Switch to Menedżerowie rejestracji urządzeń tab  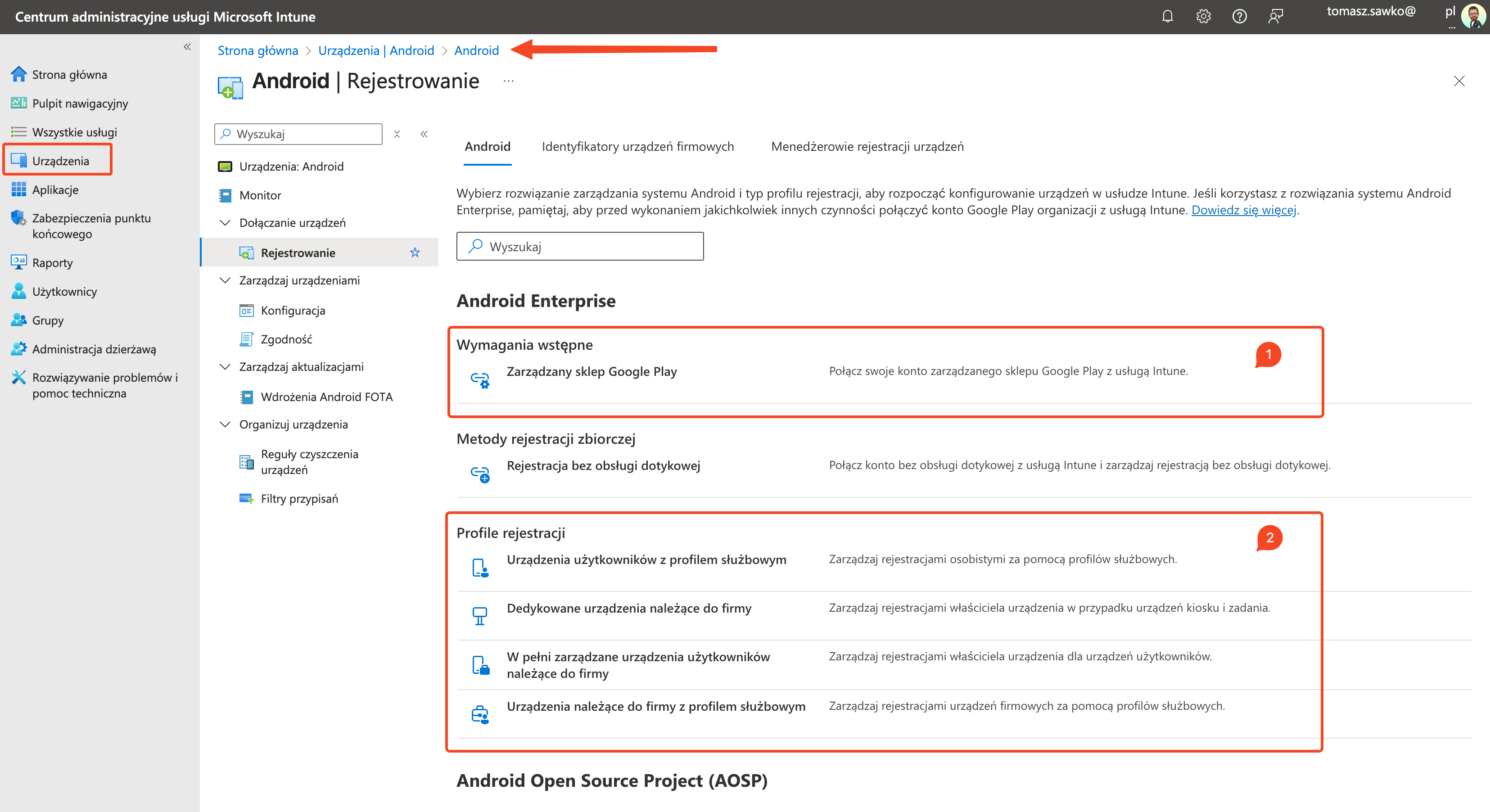[x=867, y=146]
